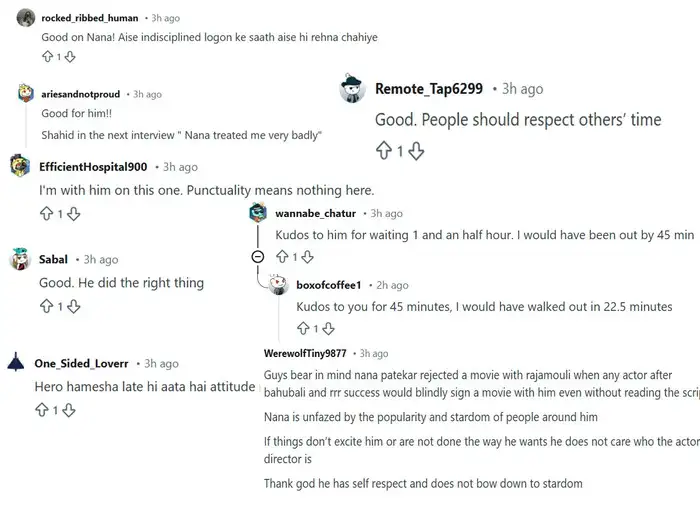
Task: Downvote rocked_ribbed_human's comment
Action: click(x=69, y=58)
